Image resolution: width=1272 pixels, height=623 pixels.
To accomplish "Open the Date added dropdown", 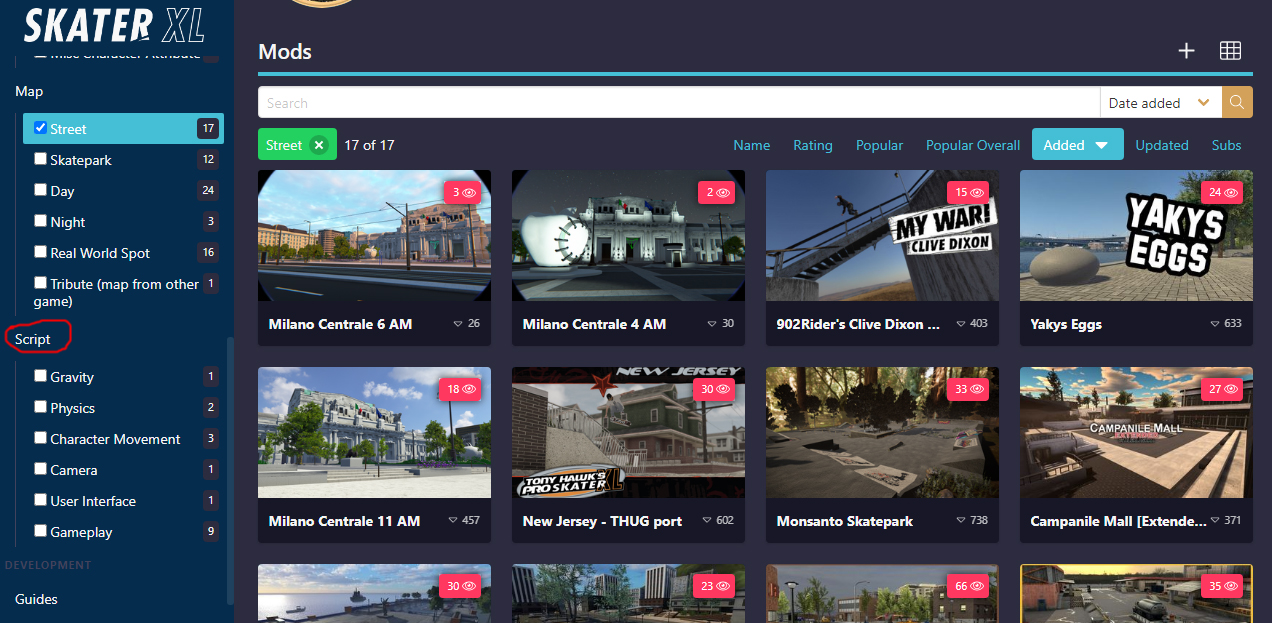I will tap(1160, 103).
